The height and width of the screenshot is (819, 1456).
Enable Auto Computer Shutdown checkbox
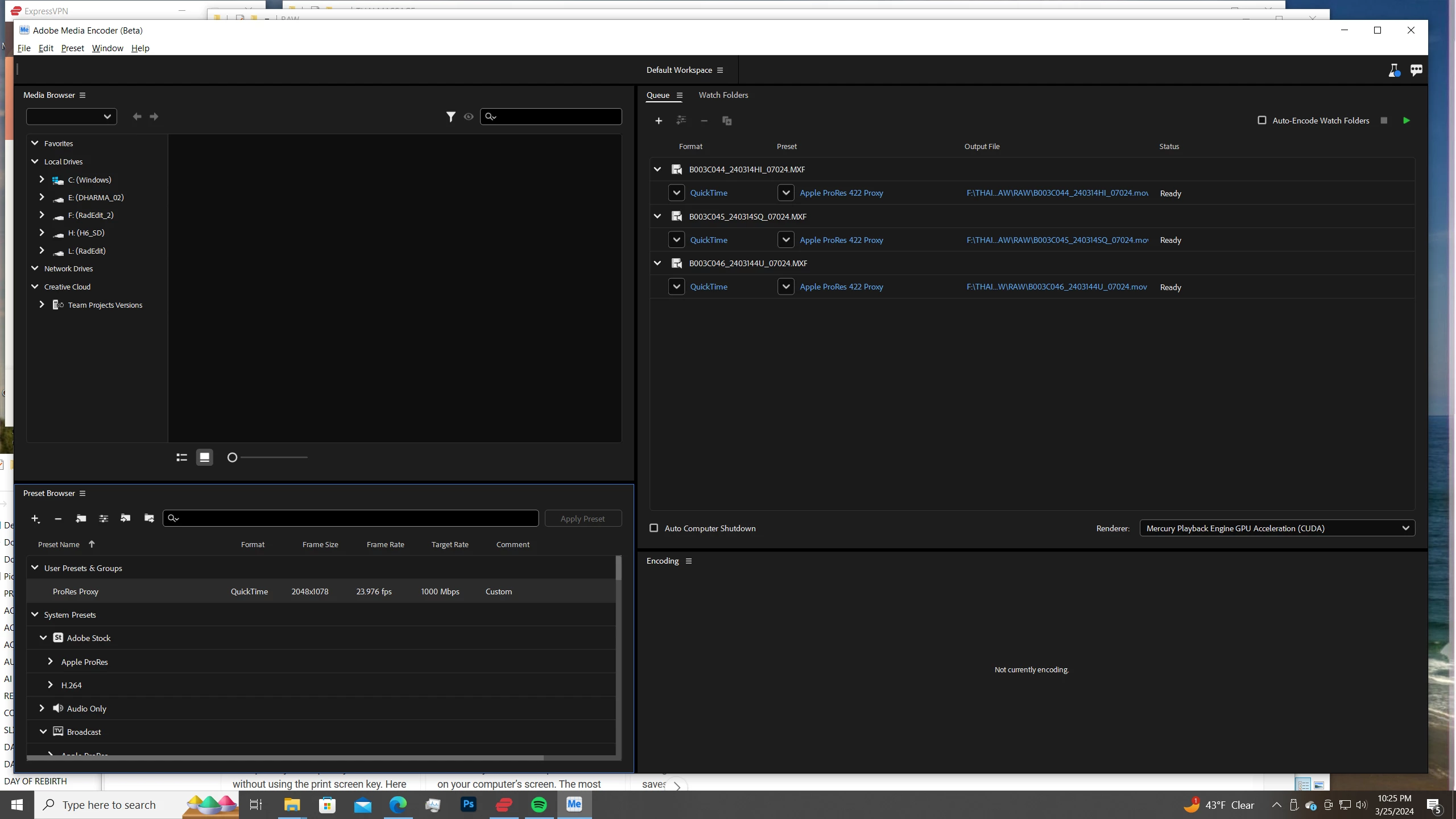coord(654,528)
